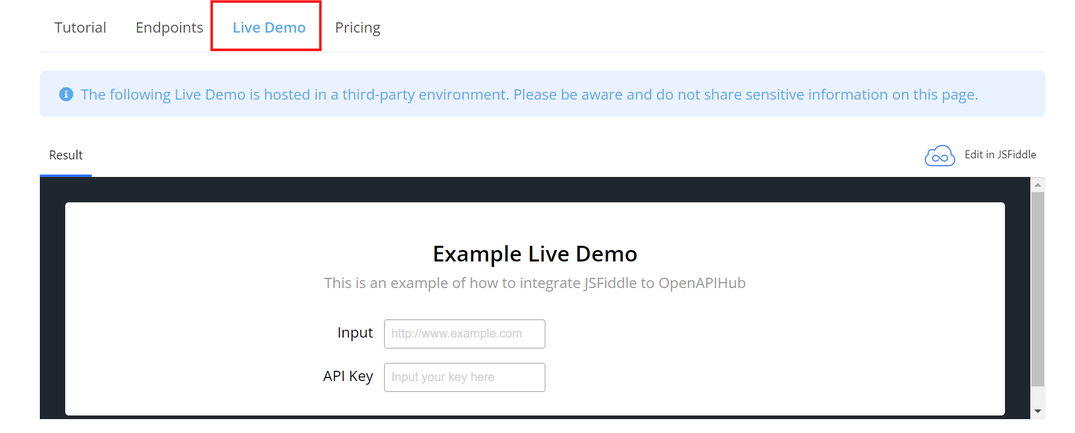The height and width of the screenshot is (433, 1075).
Task: Click the API Key input field
Action: click(x=464, y=377)
